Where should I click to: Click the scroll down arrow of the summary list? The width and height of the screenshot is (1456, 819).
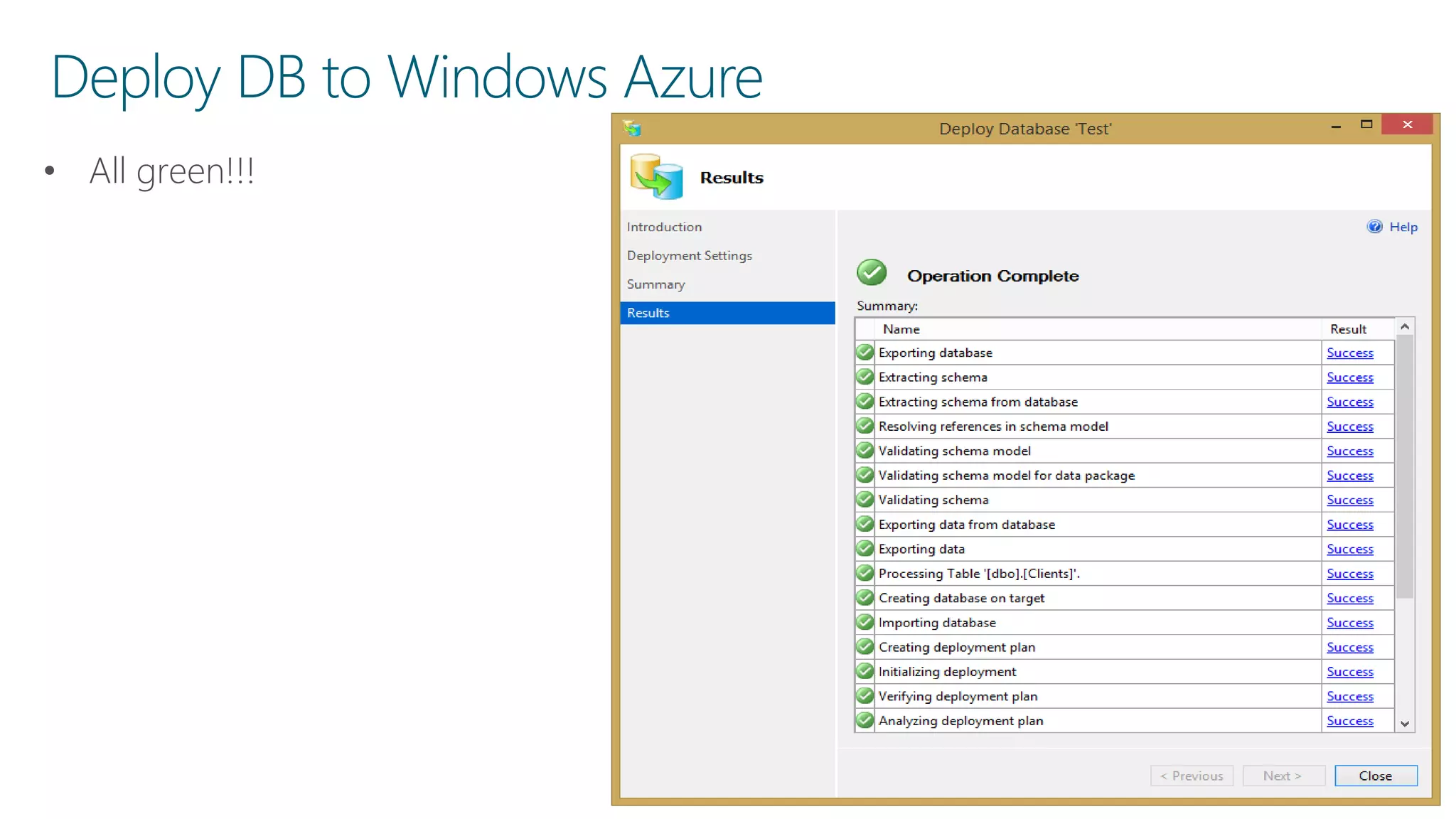click(x=1404, y=724)
